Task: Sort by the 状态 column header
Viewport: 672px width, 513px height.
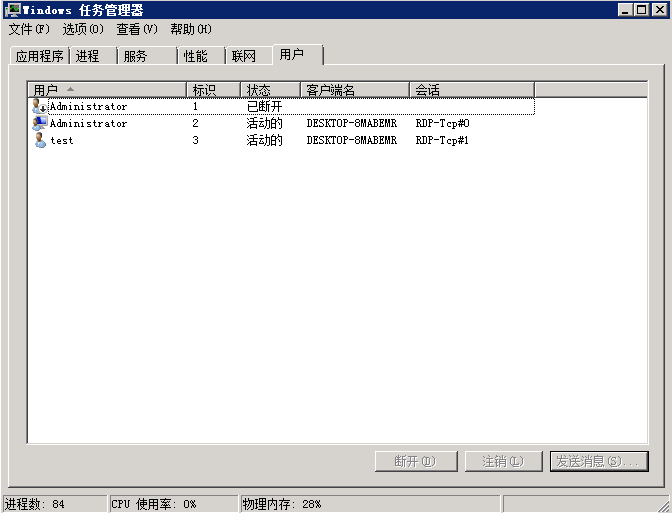Action: 270,90
